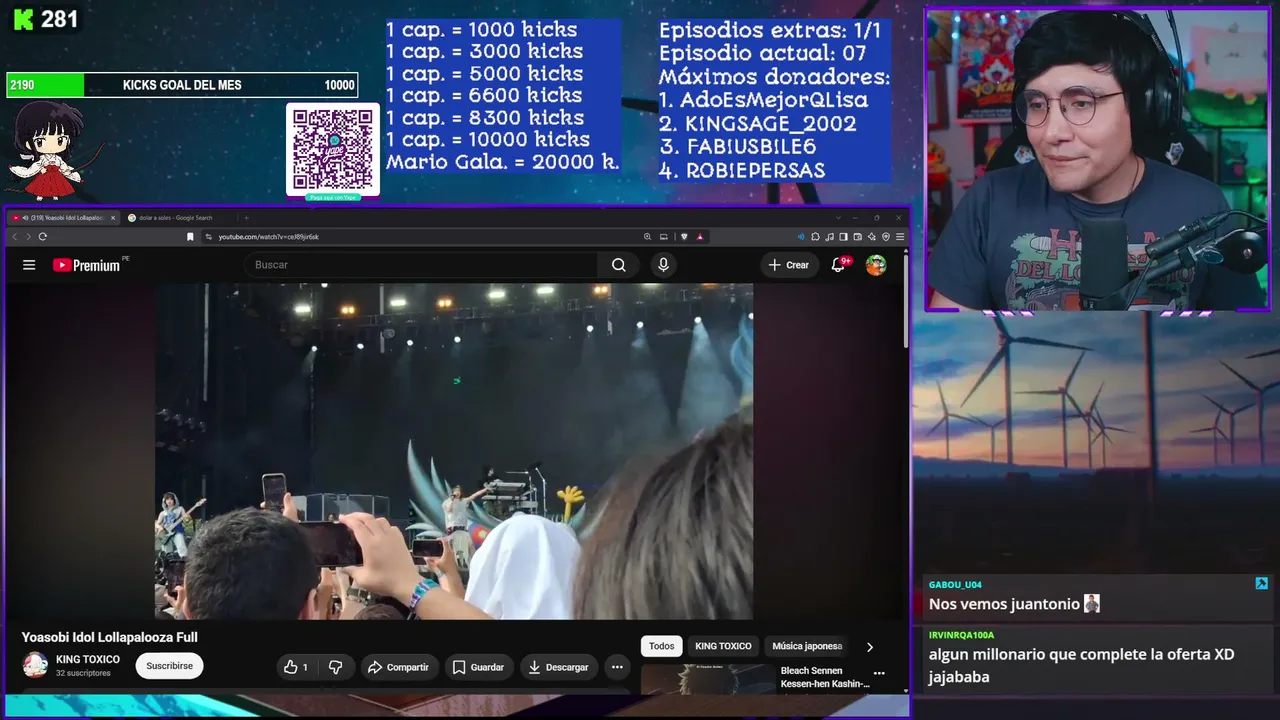This screenshot has height=720, width=1280.
Task: Select the Música japonesa filter chip
Action: point(807,646)
